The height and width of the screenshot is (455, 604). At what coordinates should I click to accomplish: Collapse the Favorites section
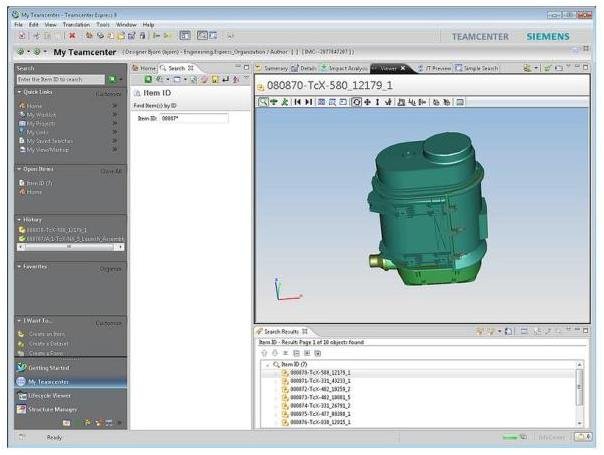point(19,267)
